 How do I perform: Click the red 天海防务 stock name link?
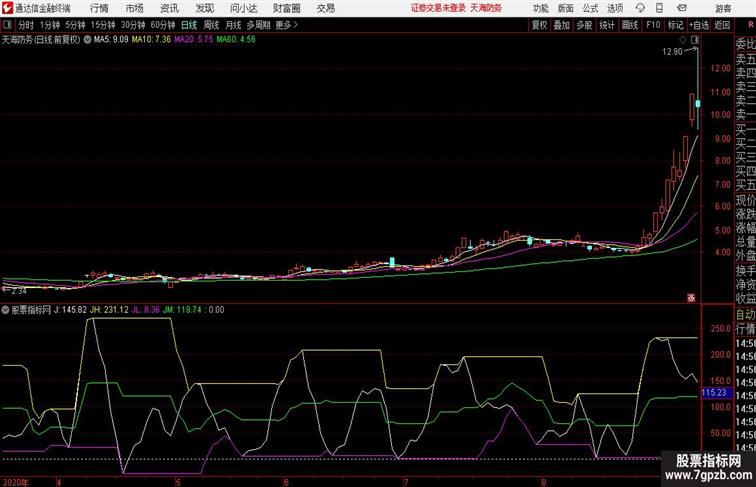click(486, 8)
